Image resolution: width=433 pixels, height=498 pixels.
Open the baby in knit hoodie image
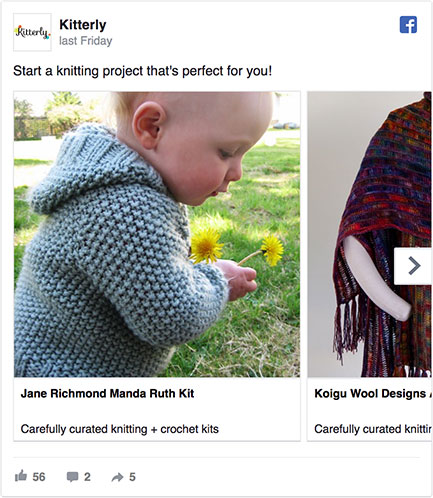(157, 234)
